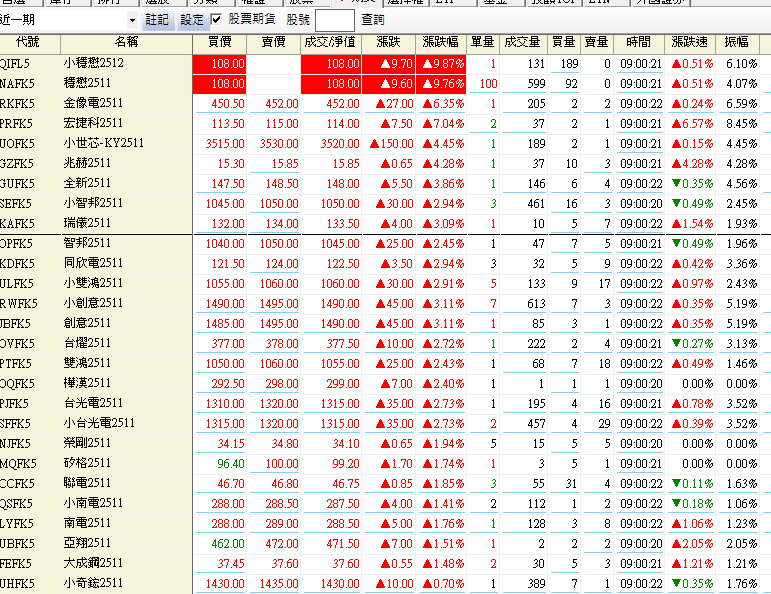
Task: Select the 小世芯-KY2511 row name
Action: coord(103,144)
